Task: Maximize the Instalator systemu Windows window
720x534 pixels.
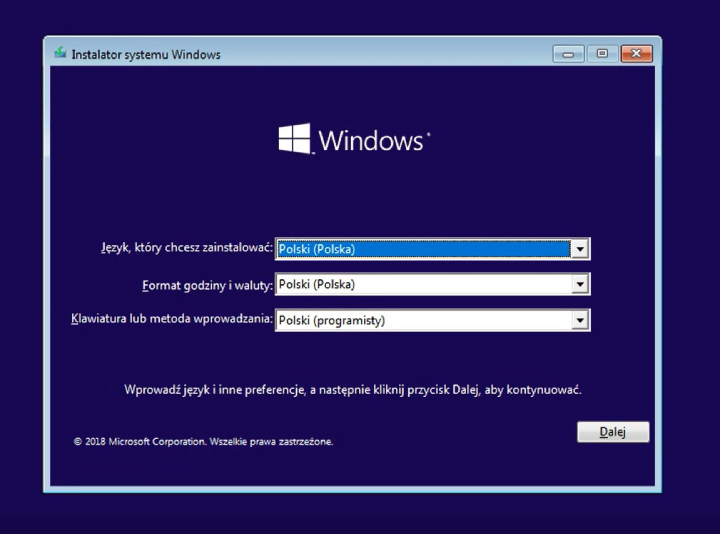Action: [602, 54]
